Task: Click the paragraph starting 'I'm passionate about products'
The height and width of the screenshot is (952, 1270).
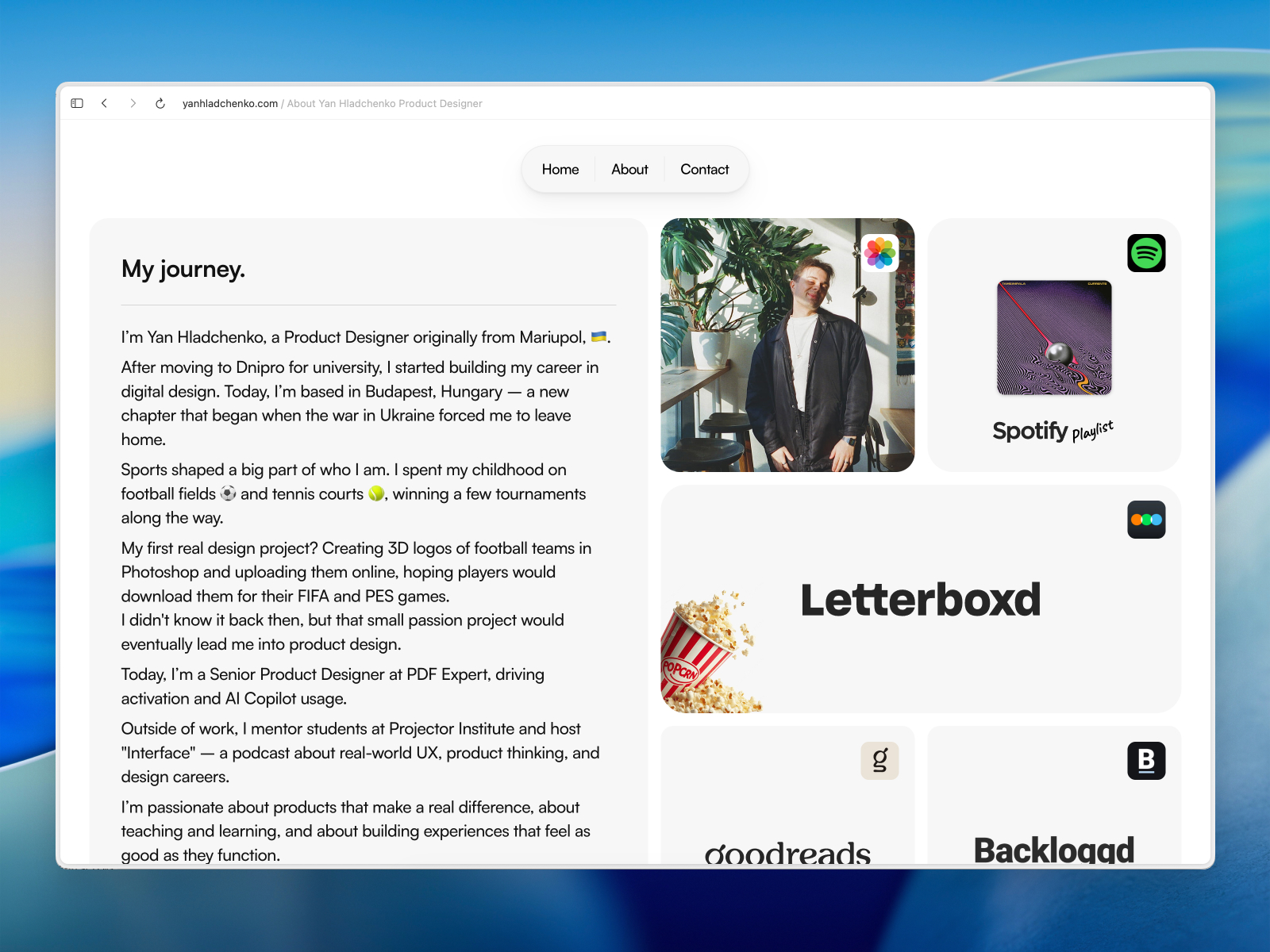Action: pos(356,831)
